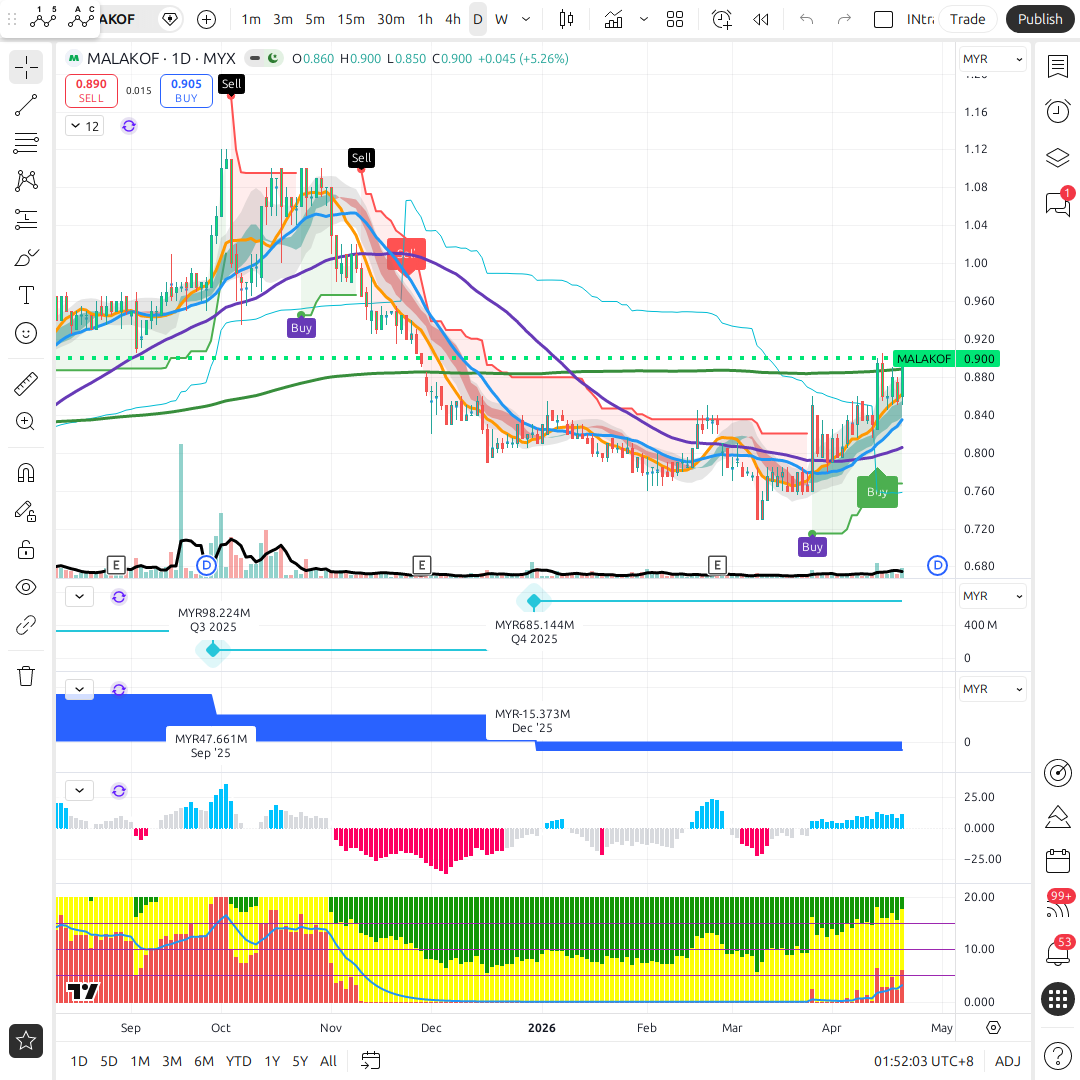Image resolution: width=1080 pixels, height=1080 pixels.
Task: Toggle visibility of all drawings eye
Action: 26,587
